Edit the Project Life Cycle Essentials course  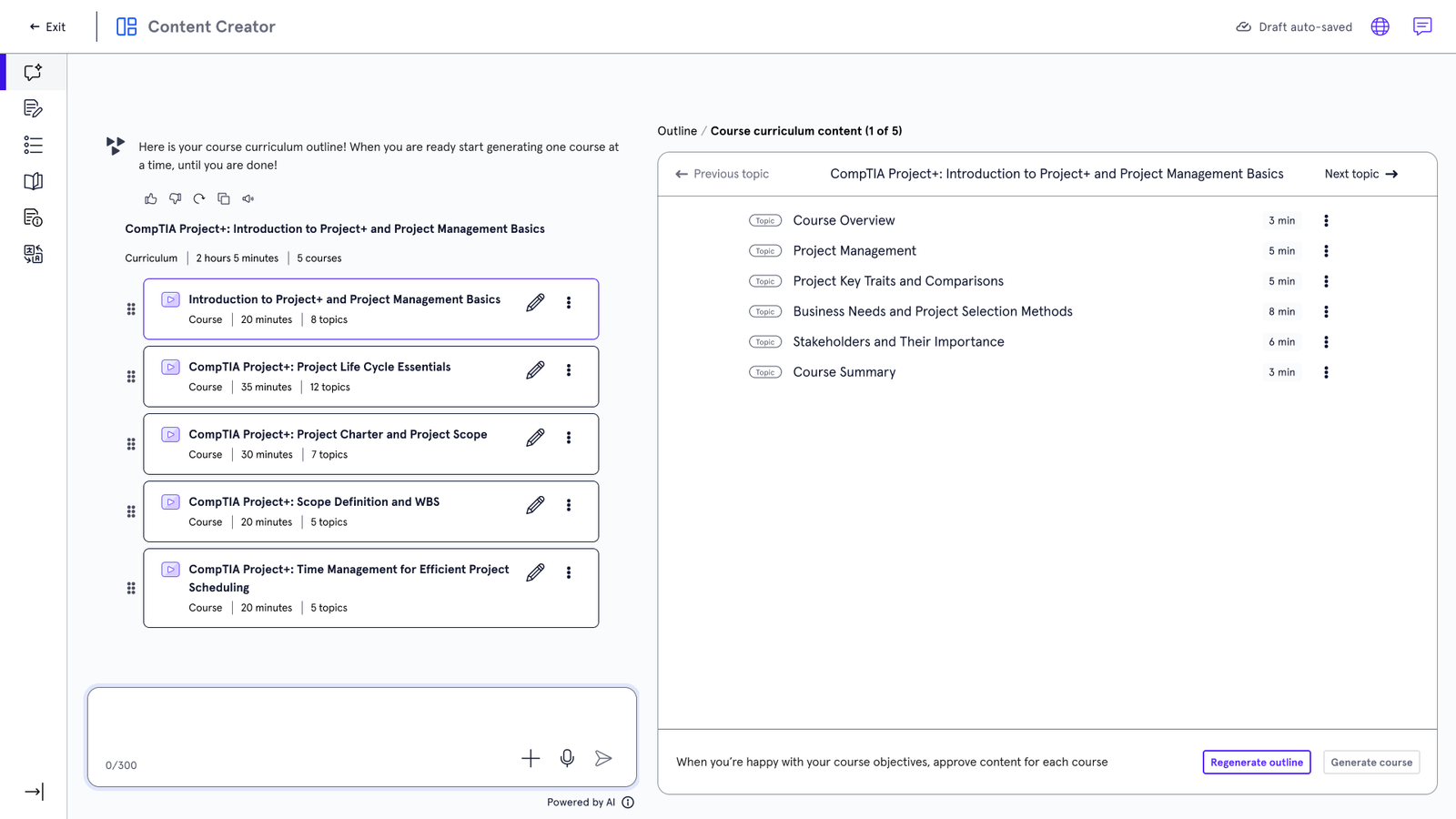click(x=535, y=370)
